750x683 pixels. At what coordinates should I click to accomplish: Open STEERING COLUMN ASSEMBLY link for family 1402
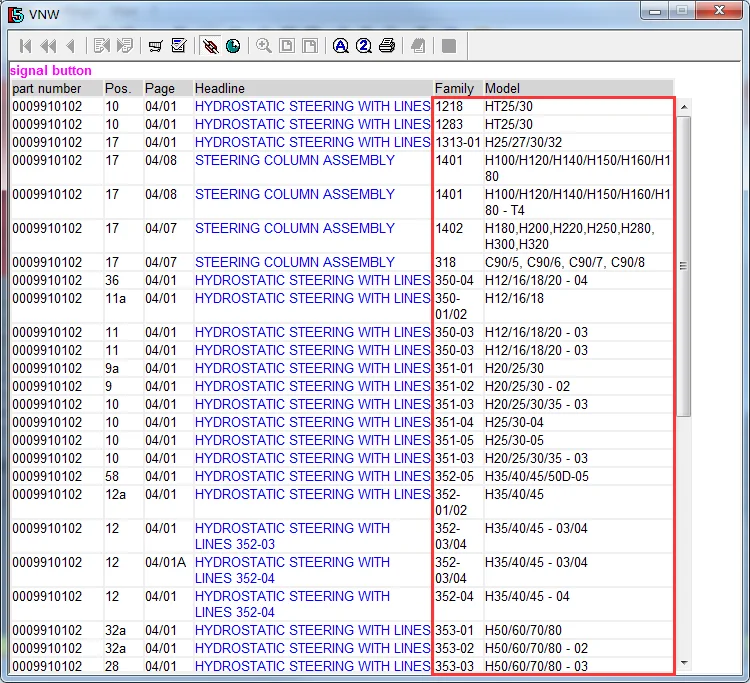[295, 228]
